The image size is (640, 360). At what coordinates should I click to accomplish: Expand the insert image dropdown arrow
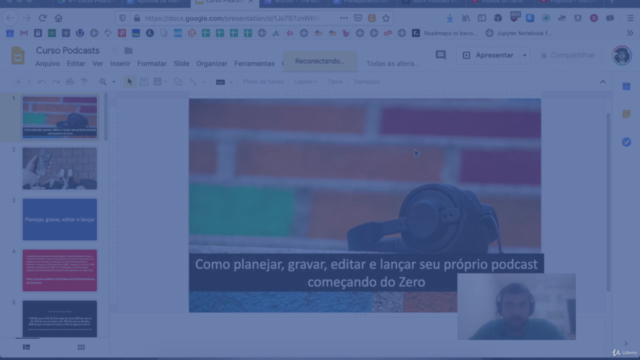[166, 82]
